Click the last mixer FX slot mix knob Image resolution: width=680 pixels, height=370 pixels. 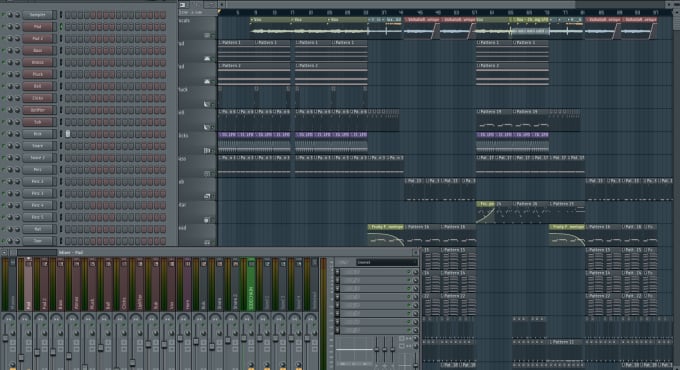[415, 330]
